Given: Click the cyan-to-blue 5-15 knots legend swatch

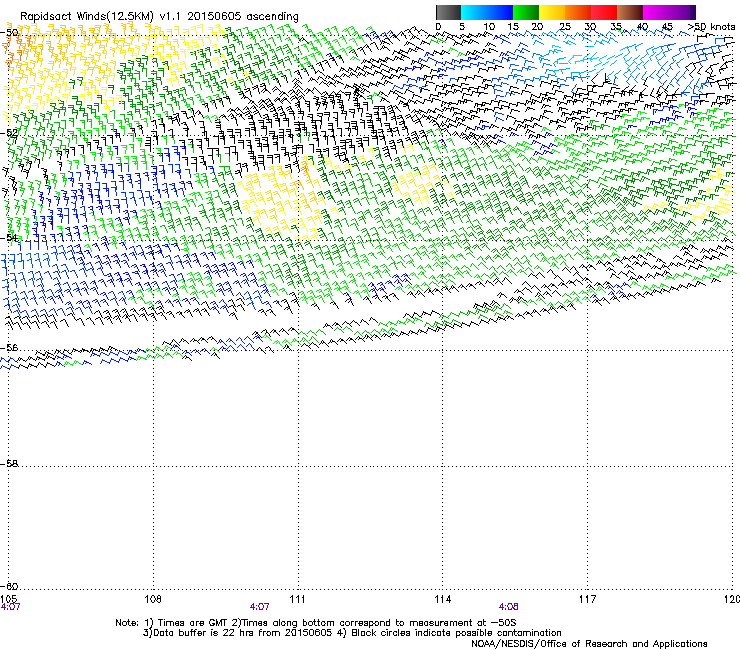Looking at the screenshot, I should (x=487, y=12).
